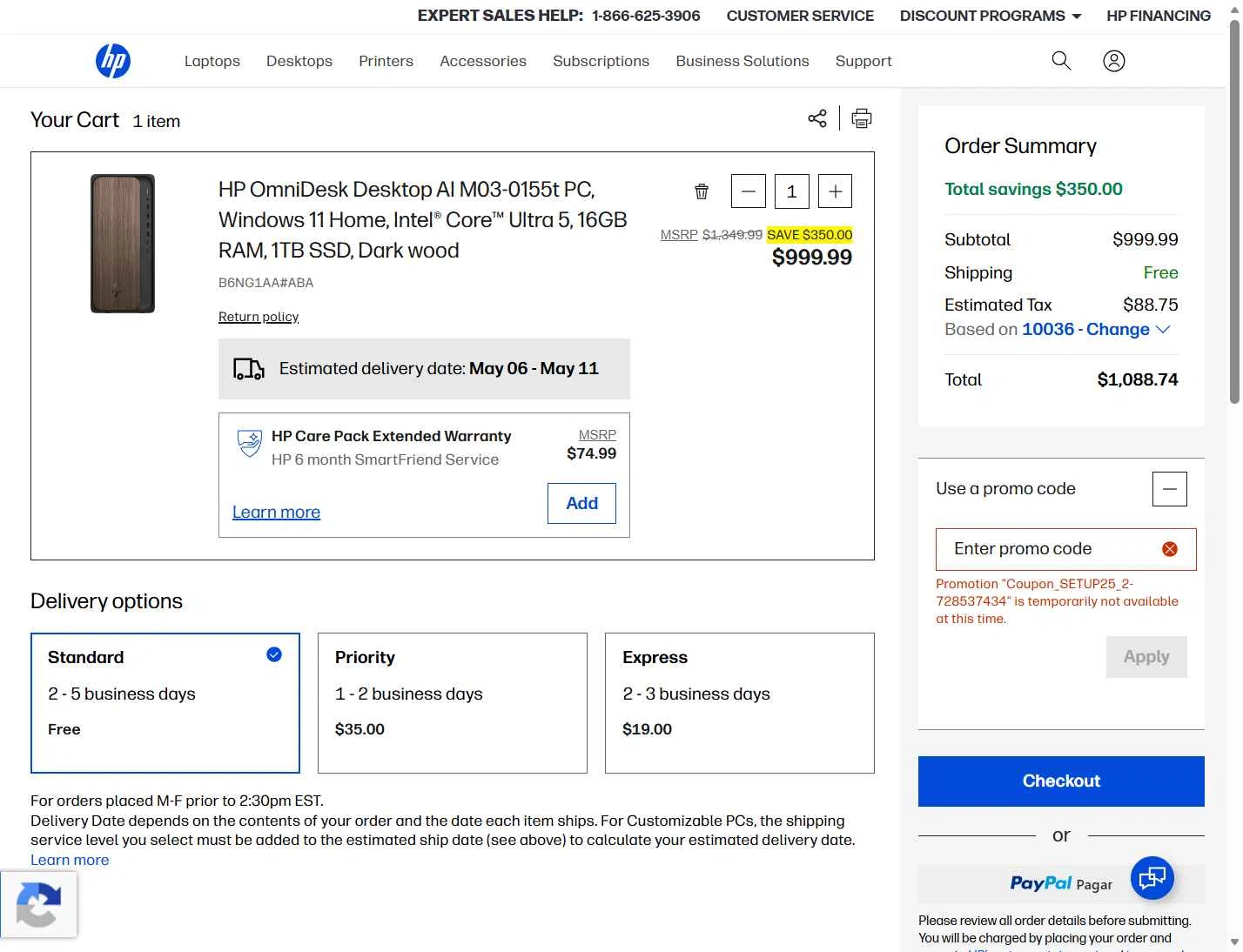
Task: Open HP Financing link
Action: click(1159, 16)
